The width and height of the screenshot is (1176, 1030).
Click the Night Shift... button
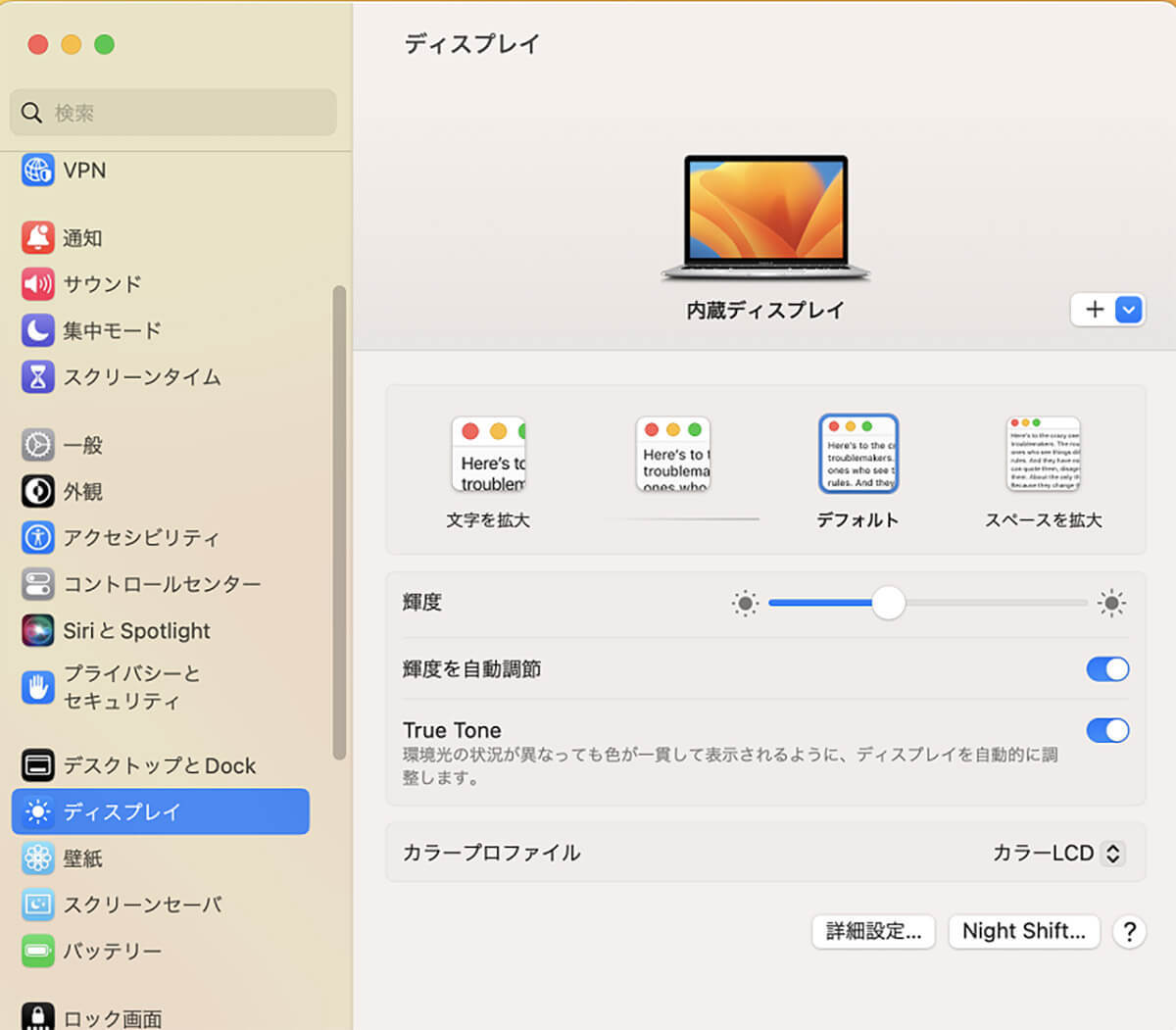(1023, 931)
